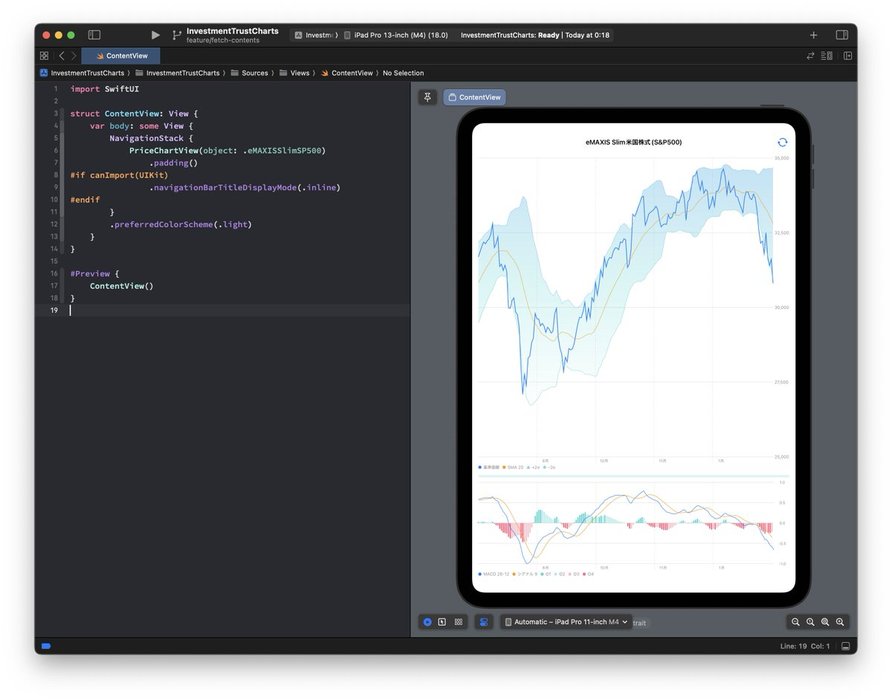892x700 pixels.
Task: Click the PriceChartView(object: .eMAXISSlimSP500) line
Action: (x=227, y=151)
